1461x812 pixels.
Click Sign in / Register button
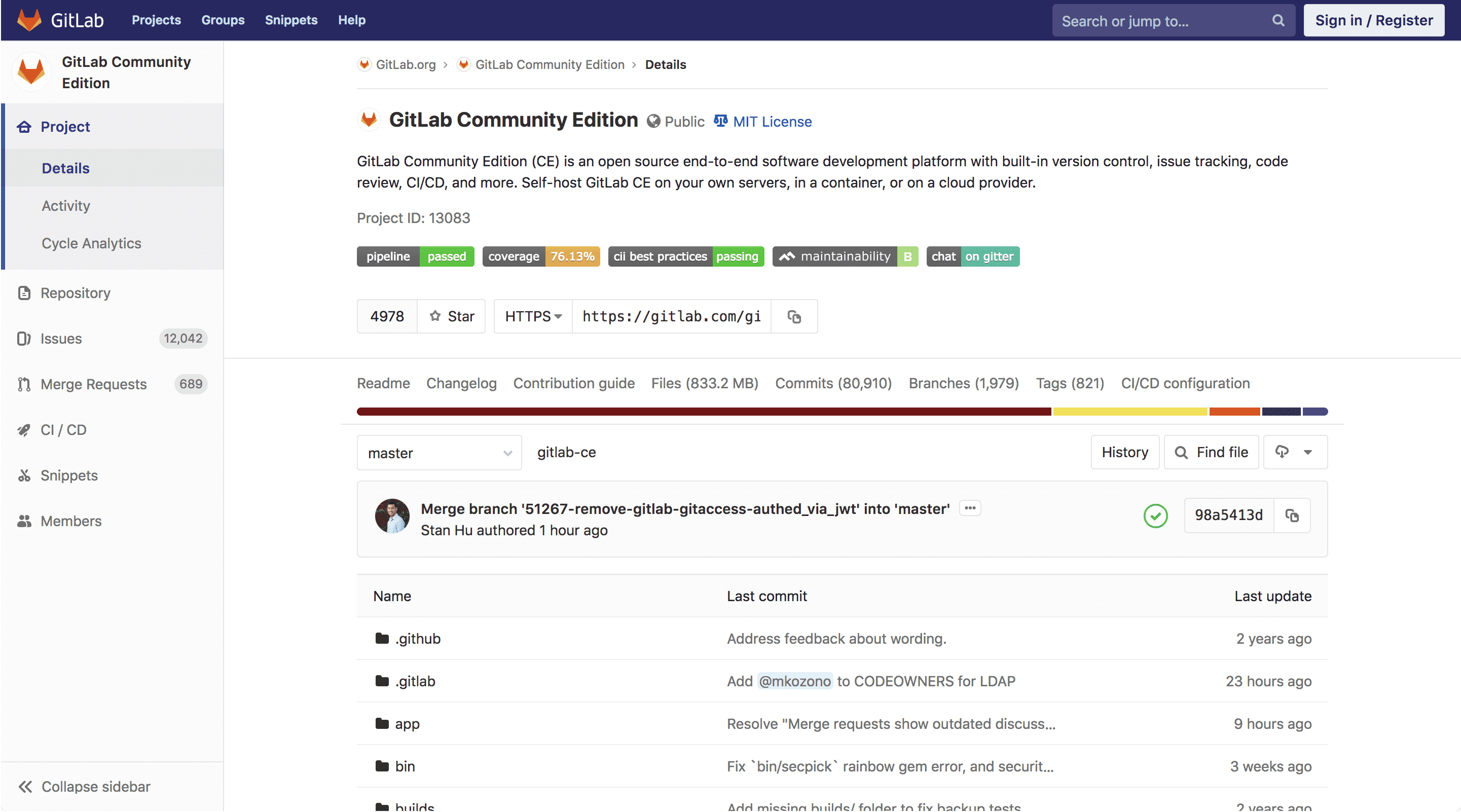1374,19
